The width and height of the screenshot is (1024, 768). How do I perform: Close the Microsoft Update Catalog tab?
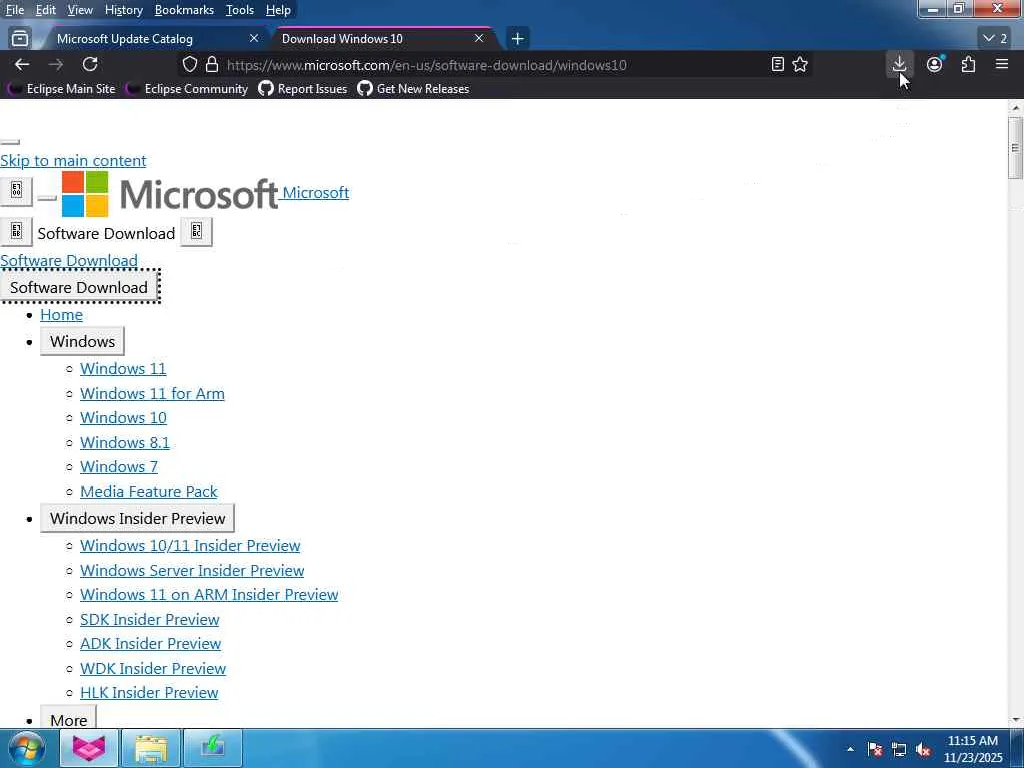click(254, 39)
